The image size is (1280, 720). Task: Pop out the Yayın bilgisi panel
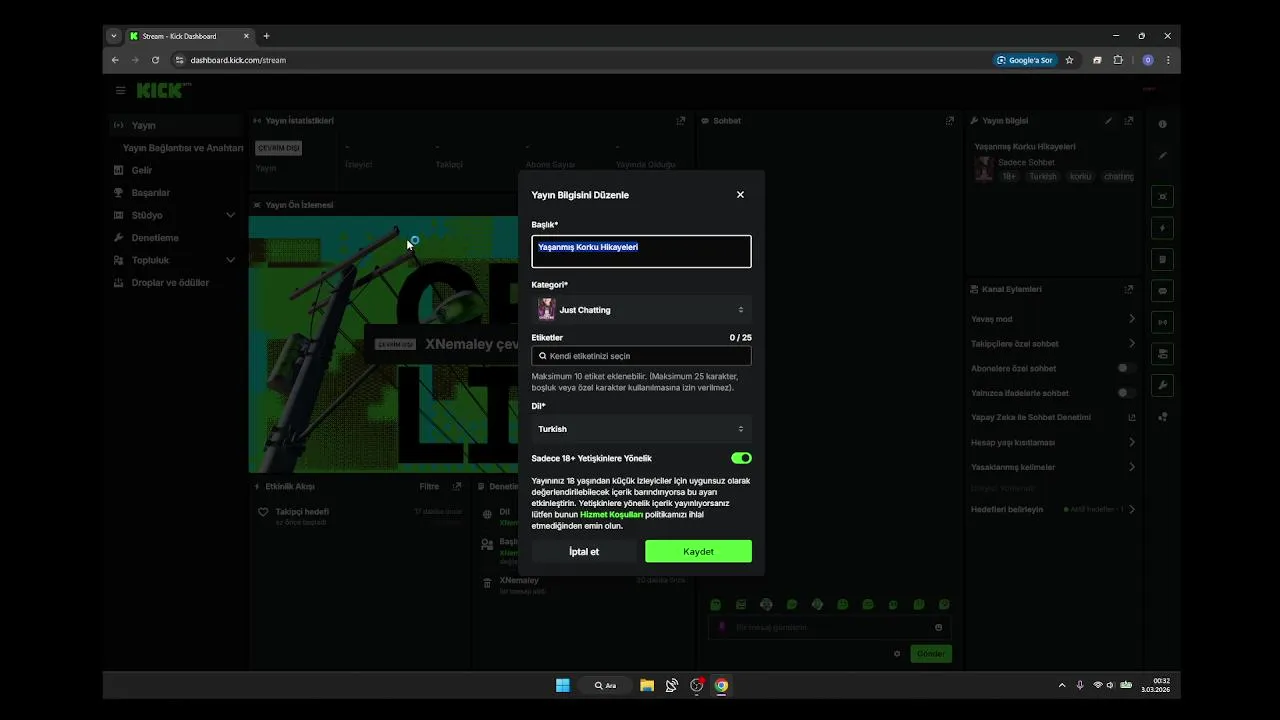click(1129, 121)
